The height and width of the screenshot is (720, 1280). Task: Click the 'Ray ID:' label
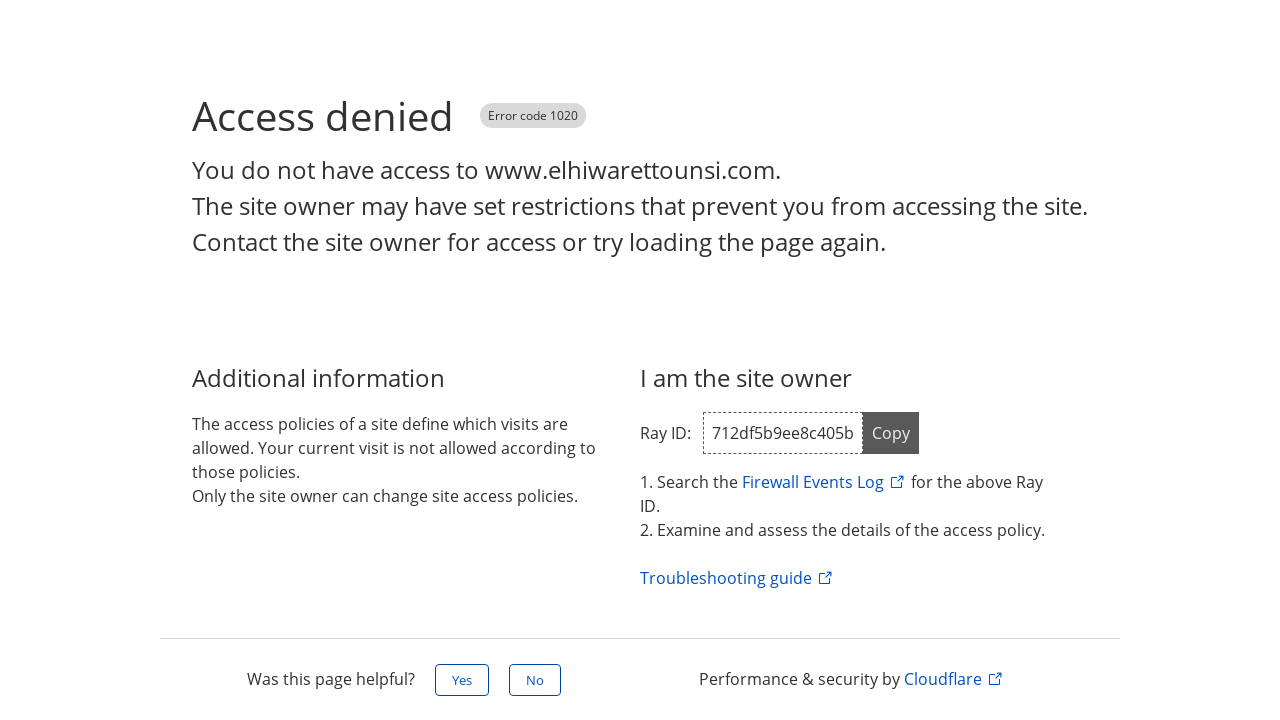tap(665, 433)
